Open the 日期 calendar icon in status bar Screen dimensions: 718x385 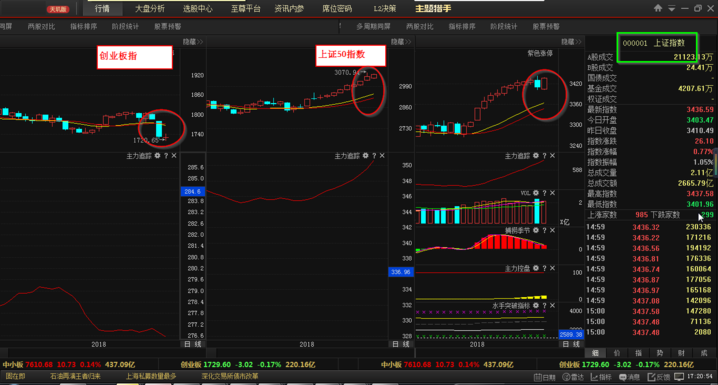[544, 377]
